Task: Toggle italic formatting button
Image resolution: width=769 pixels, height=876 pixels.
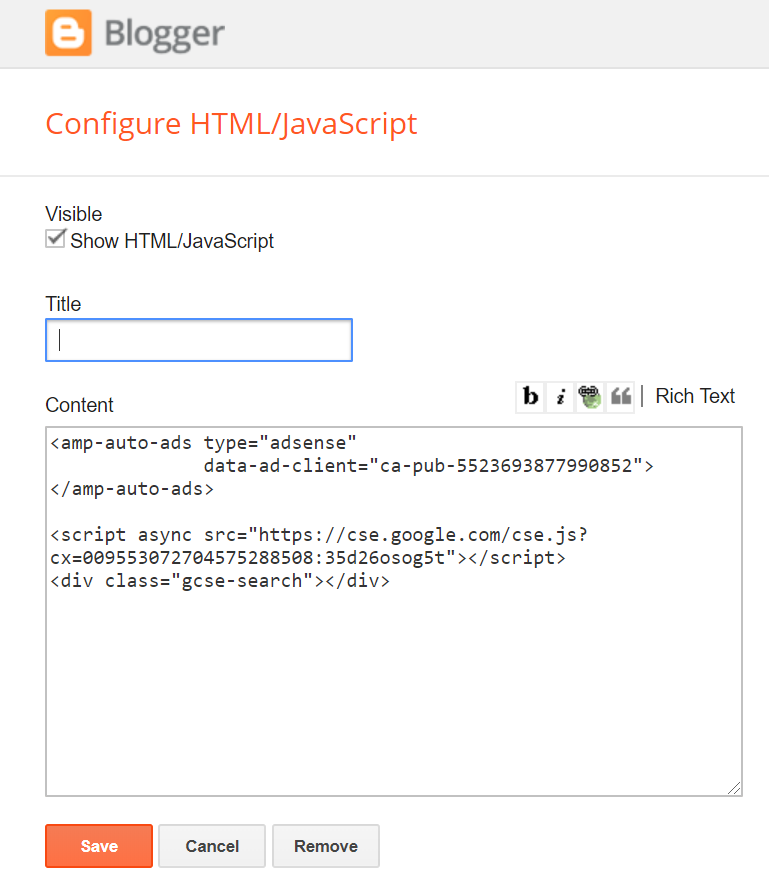Action: (560, 397)
